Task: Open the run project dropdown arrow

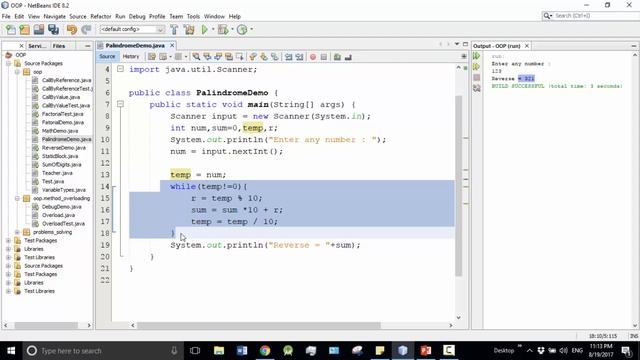Action: coord(213,29)
